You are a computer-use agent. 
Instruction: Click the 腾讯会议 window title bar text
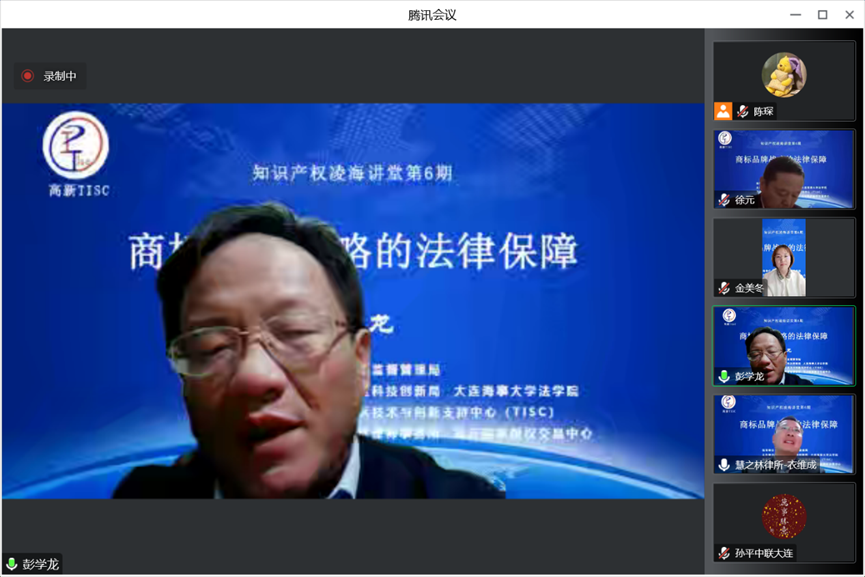(432, 14)
